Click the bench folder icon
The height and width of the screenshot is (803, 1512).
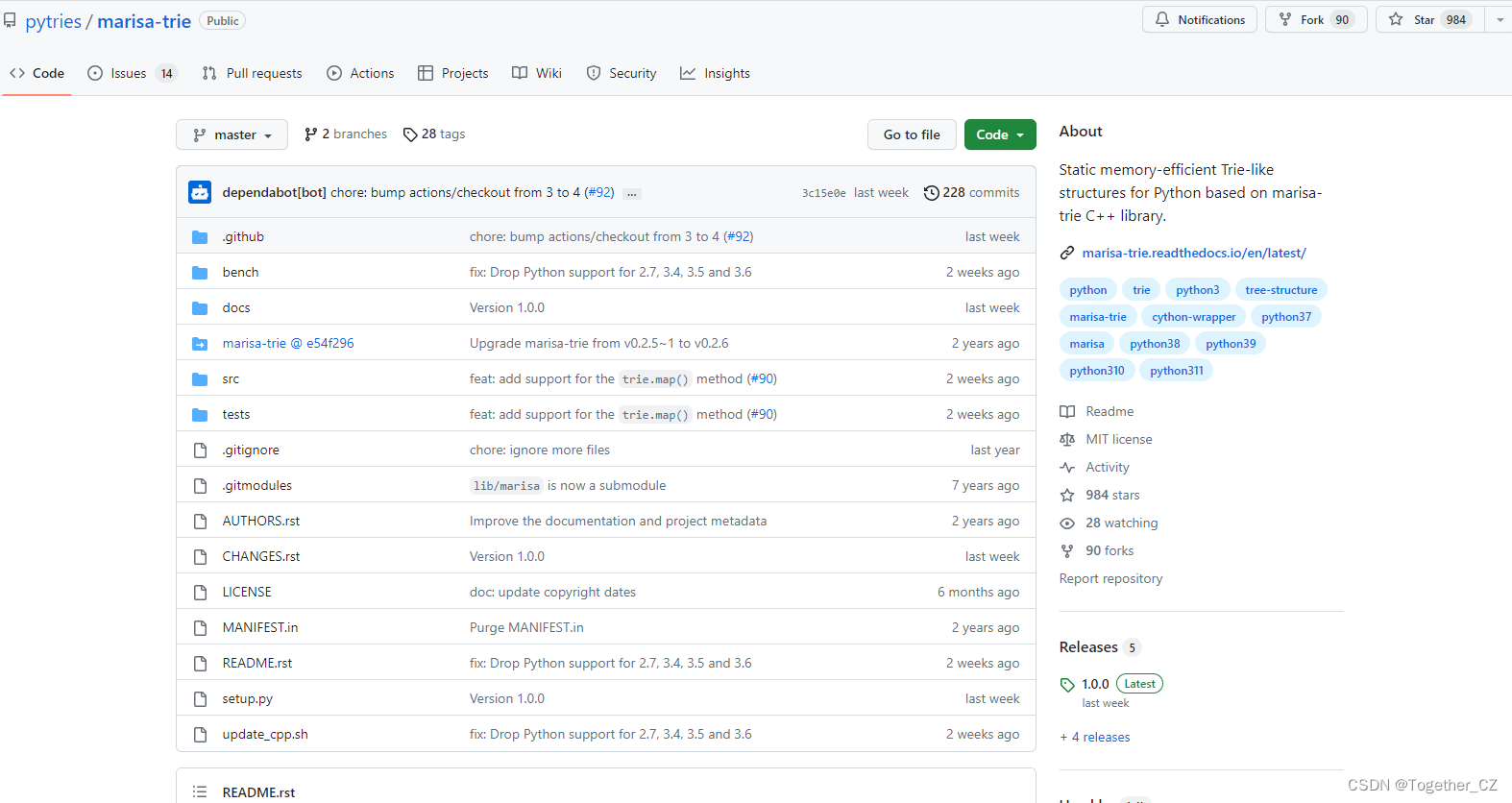[x=200, y=273]
